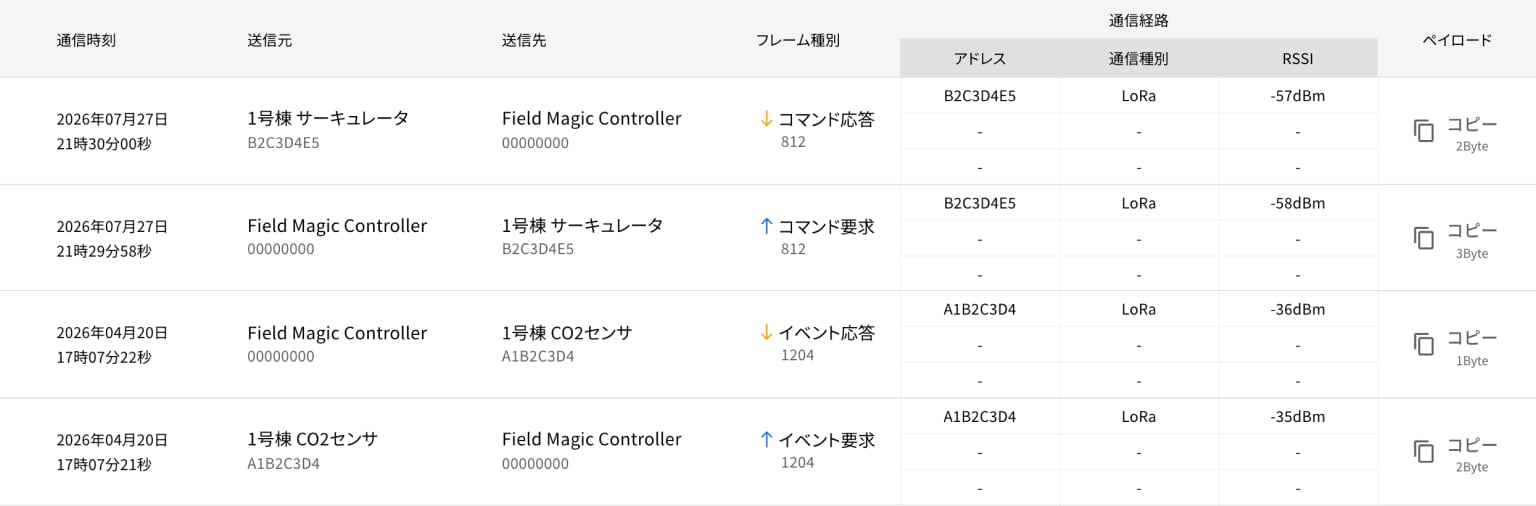This screenshot has height=506, width=1536.
Task: Click copy icon for the 3Byte payload
Action: 1424,238
